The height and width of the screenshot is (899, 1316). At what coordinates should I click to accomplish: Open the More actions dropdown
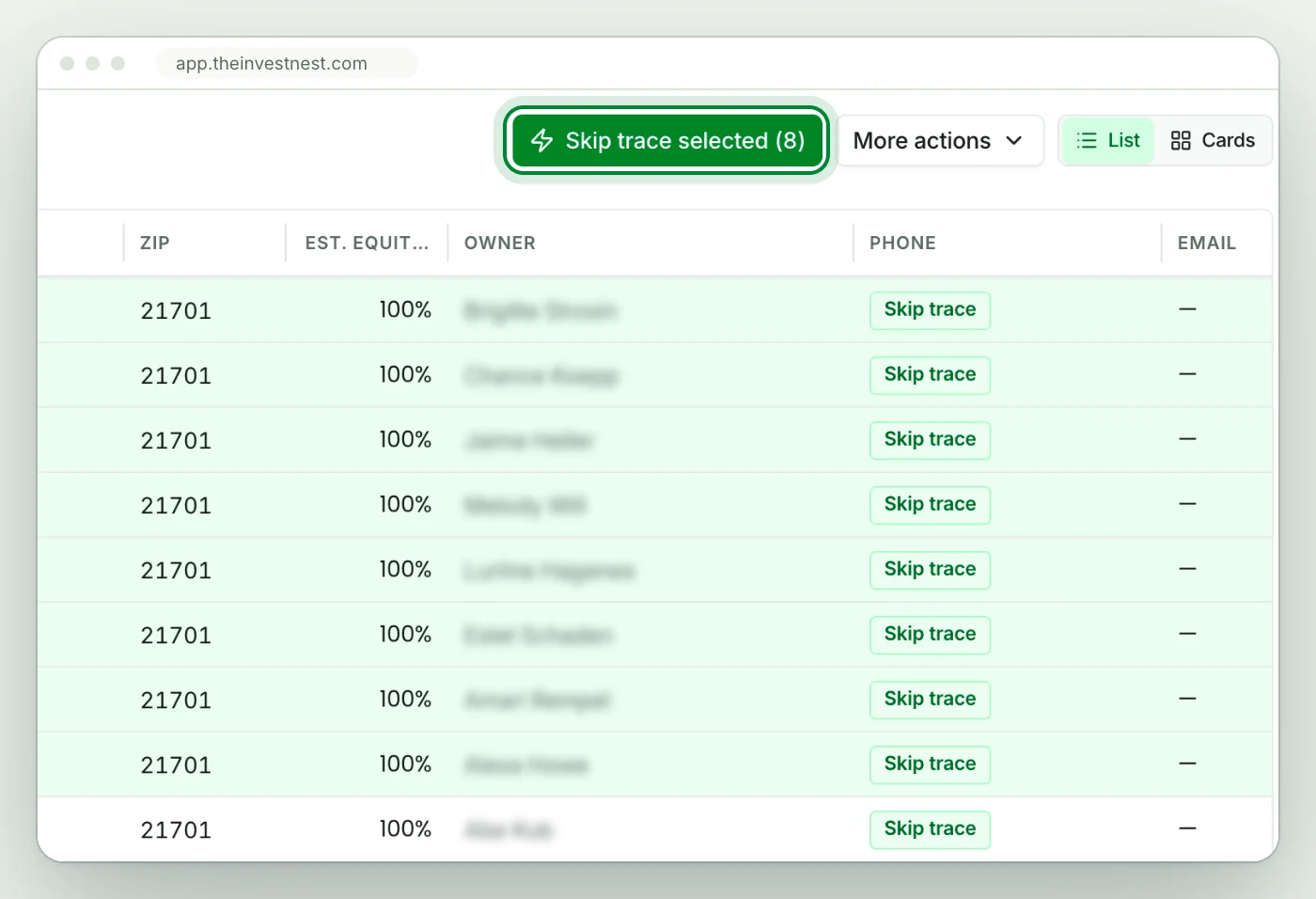coord(940,141)
